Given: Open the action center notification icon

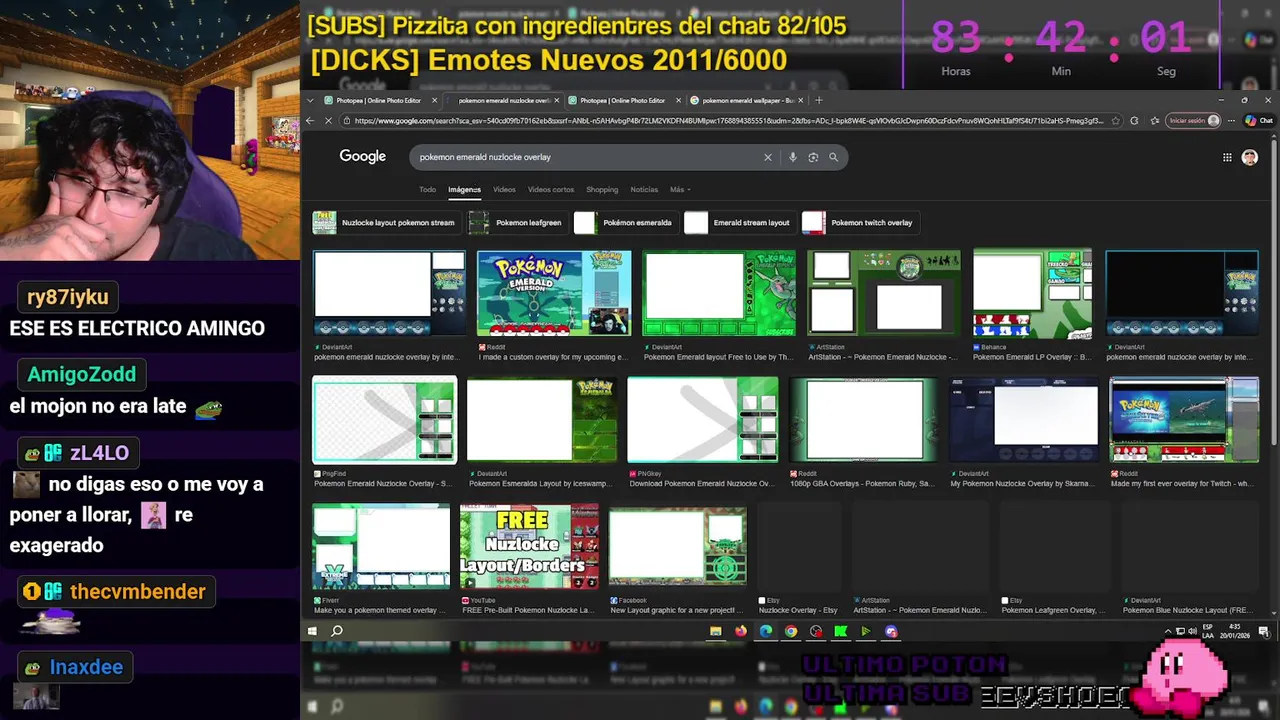Looking at the screenshot, I should (x=1264, y=631).
